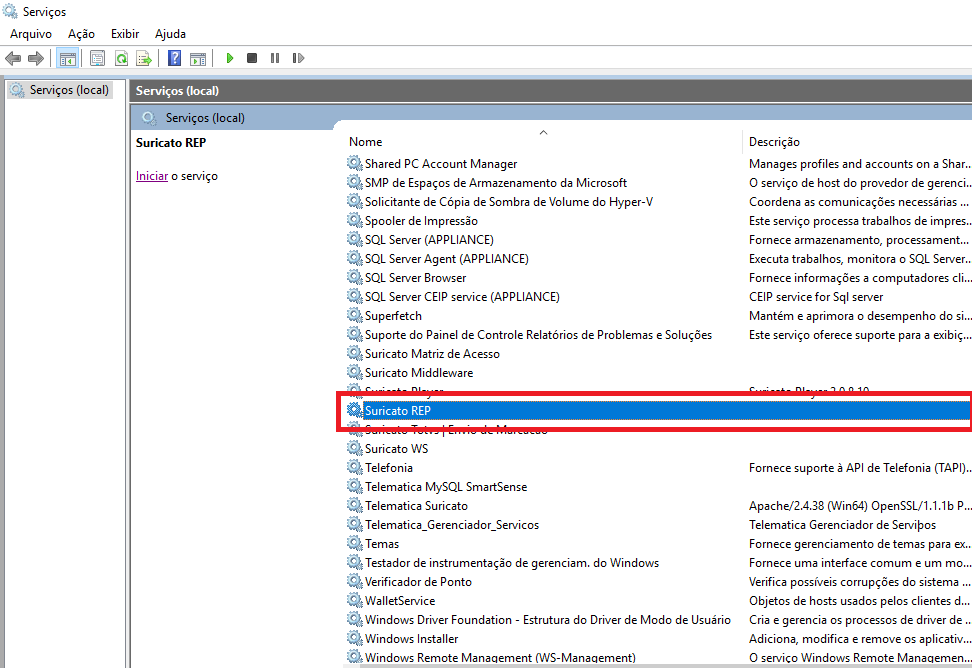Select the Suricato WS service
This screenshot has width=972, height=668.
tap(396, 449)
